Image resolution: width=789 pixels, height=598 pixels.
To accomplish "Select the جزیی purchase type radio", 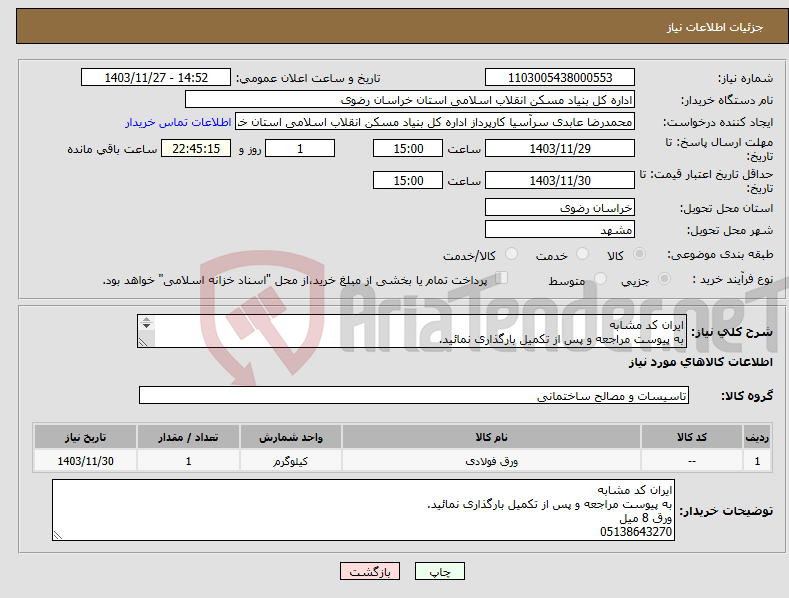I will [664, 279].
